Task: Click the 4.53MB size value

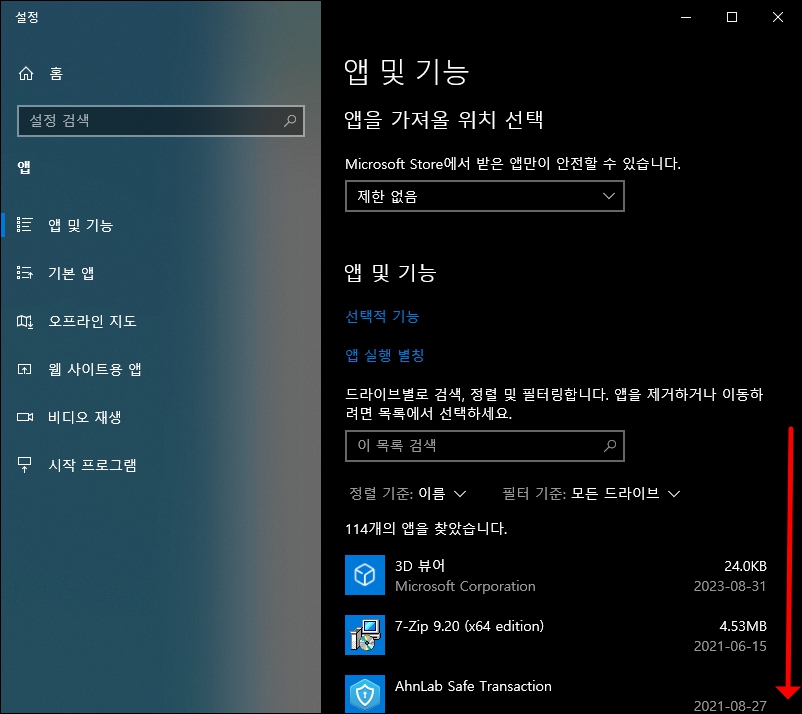Action: click(x=743, y=626)
